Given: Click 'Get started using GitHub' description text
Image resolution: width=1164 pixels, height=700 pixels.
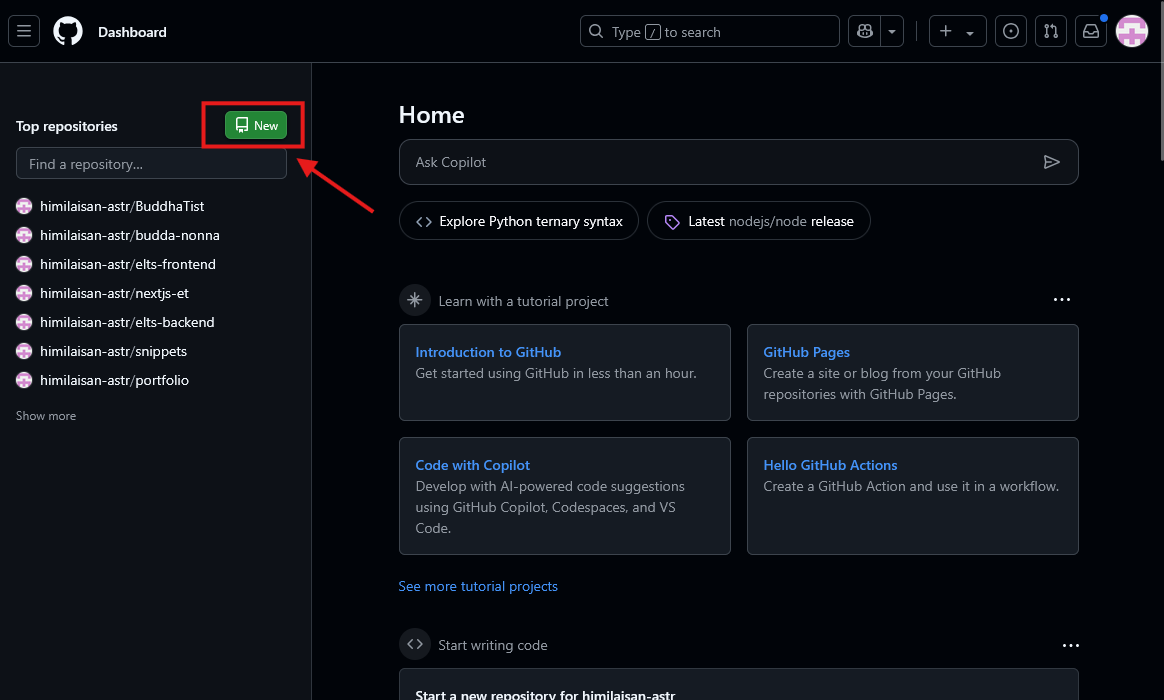Looking at the screenshot, I should pyautogui.click(x=556, y=373).
